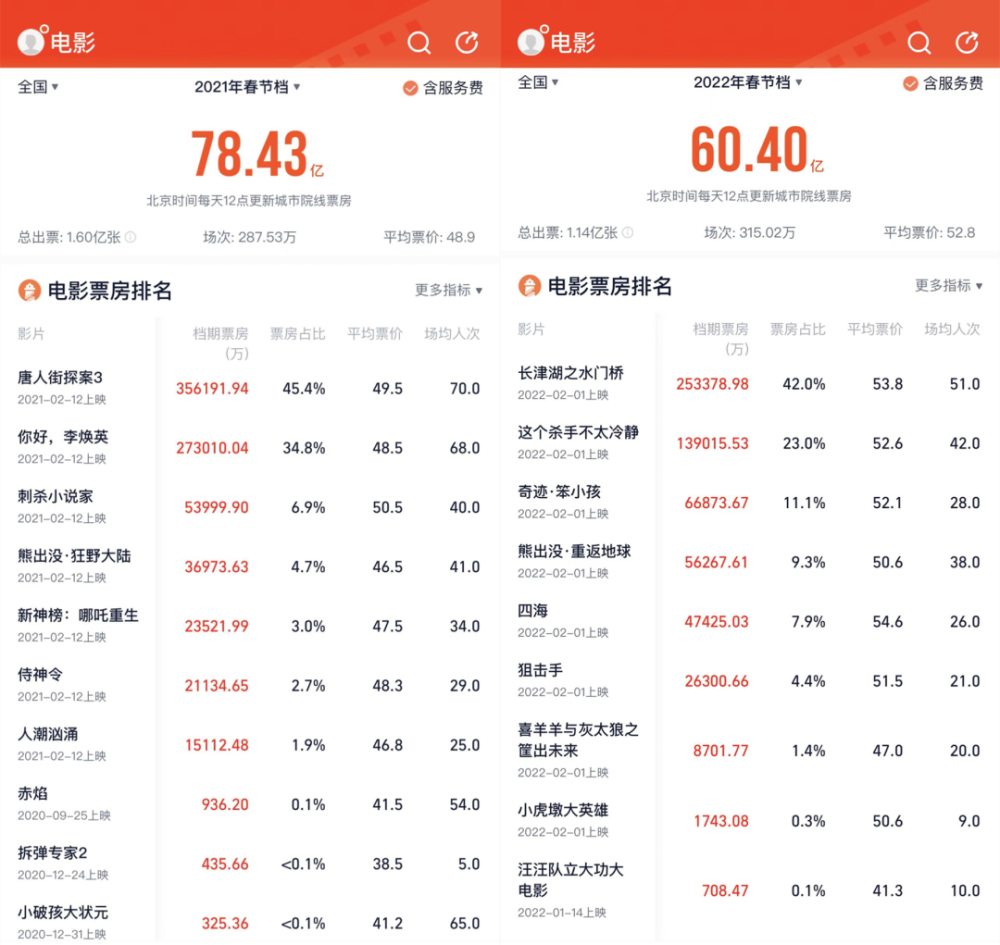The image size is (1000, 945).
Task: Select 赤焰 title
Action: [x=33, y=793]
